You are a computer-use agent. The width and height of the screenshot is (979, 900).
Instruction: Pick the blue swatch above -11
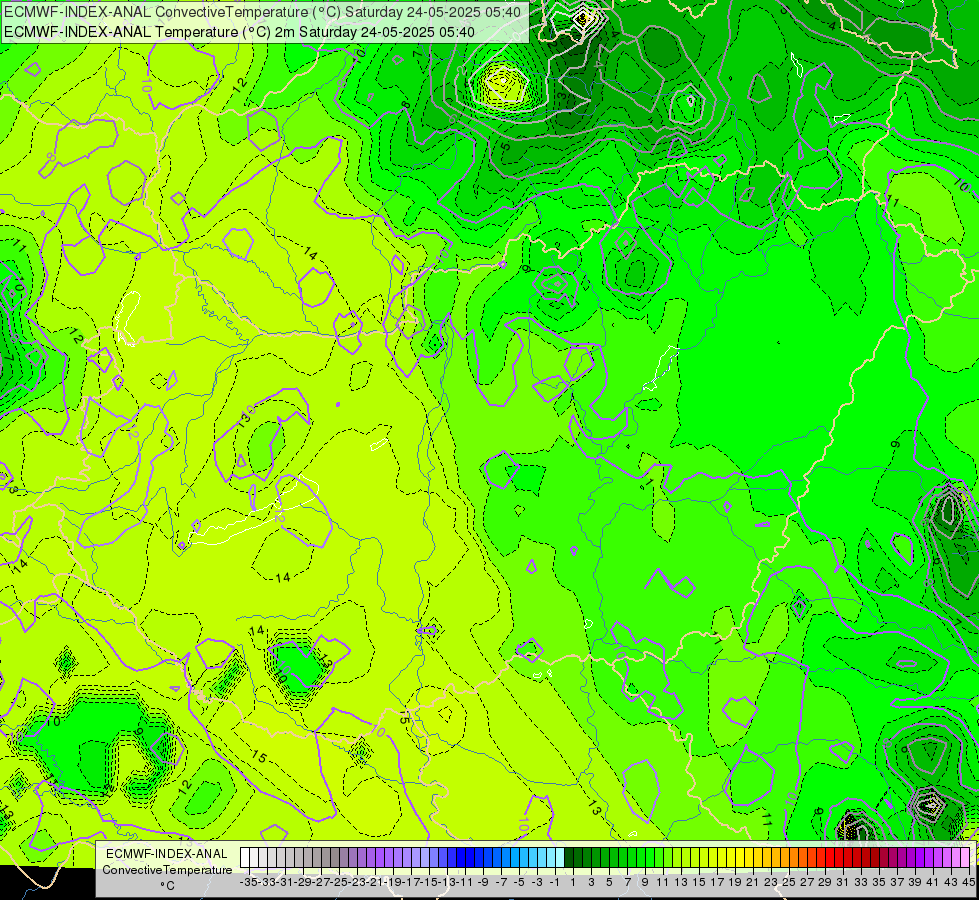[461, 857]
